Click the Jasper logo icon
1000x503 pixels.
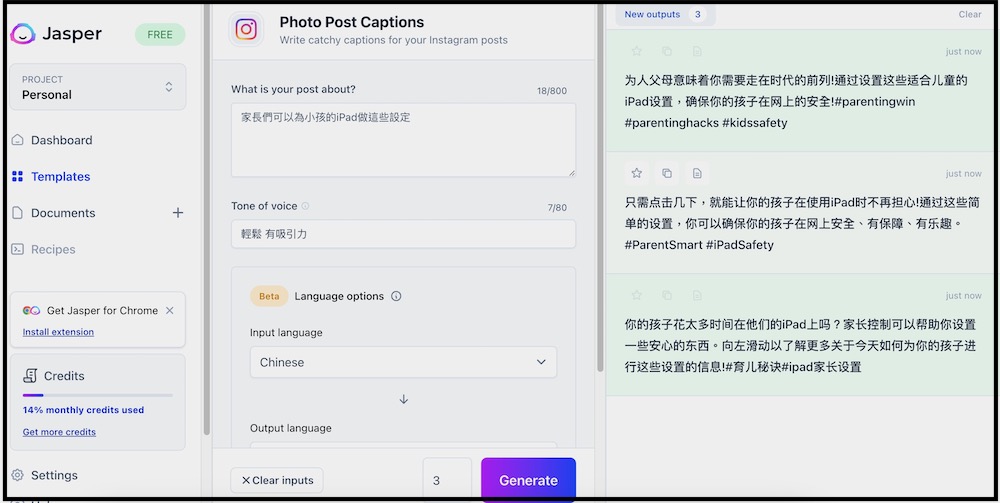tap(23, 34)
